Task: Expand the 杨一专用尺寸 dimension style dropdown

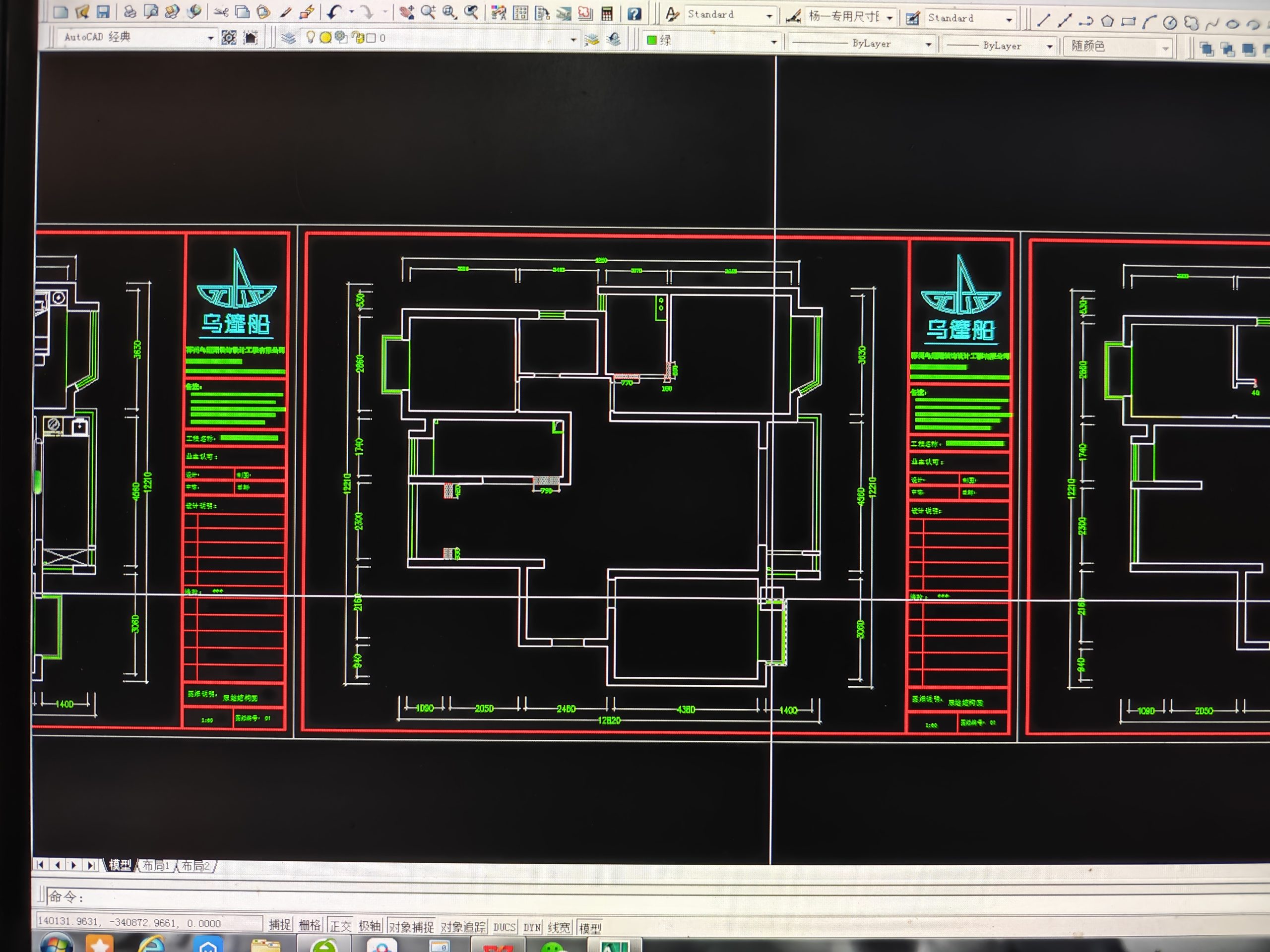Action: pos(889,17)
